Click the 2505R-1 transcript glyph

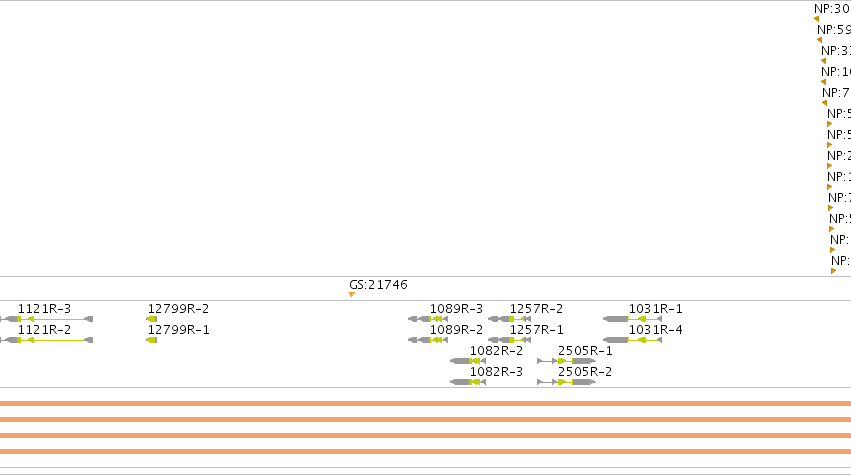point(566,361)
